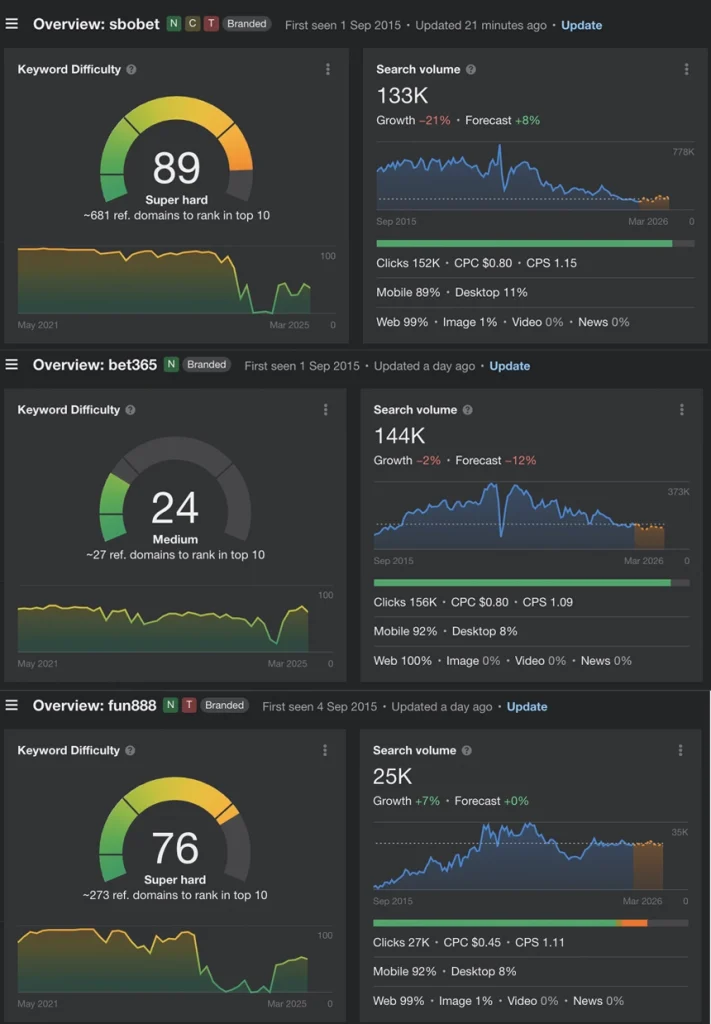Click help icon next to fun888 Search volume
Viewport: 711px width, 1024px height.
pyautogui.click(x=467, y=750)
